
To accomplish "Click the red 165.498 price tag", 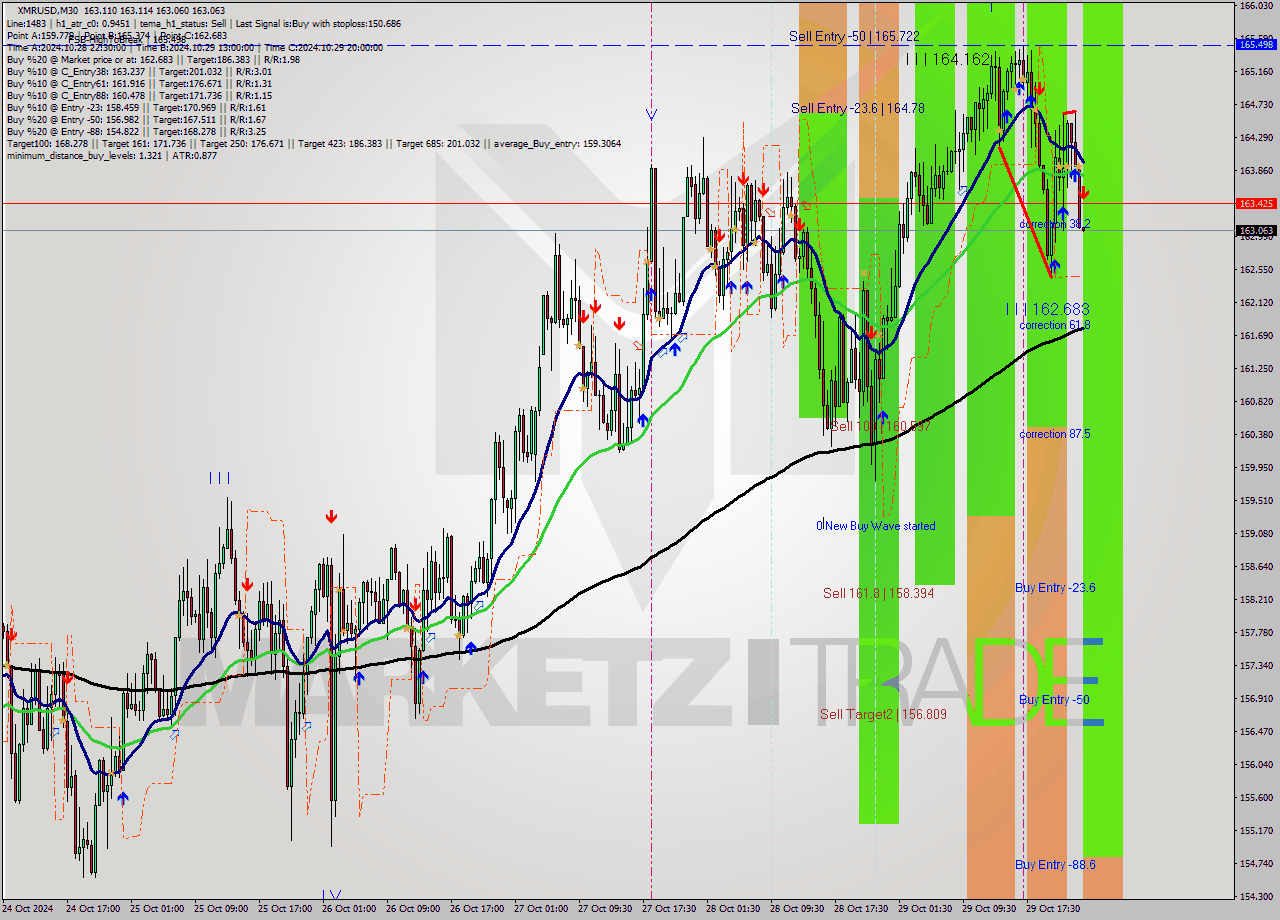I will point(1256,44).
